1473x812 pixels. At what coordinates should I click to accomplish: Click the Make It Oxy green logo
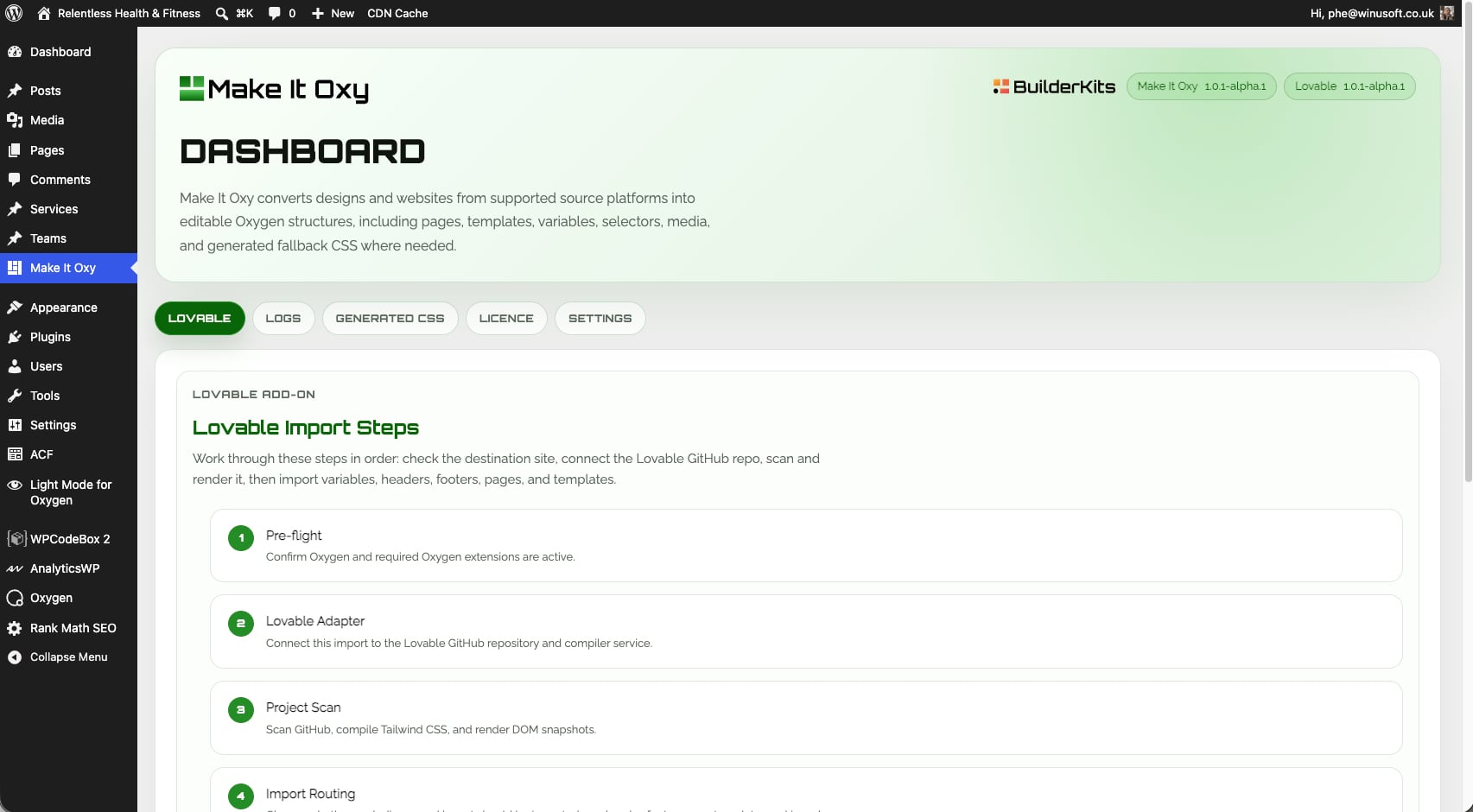tap(274, 89)
